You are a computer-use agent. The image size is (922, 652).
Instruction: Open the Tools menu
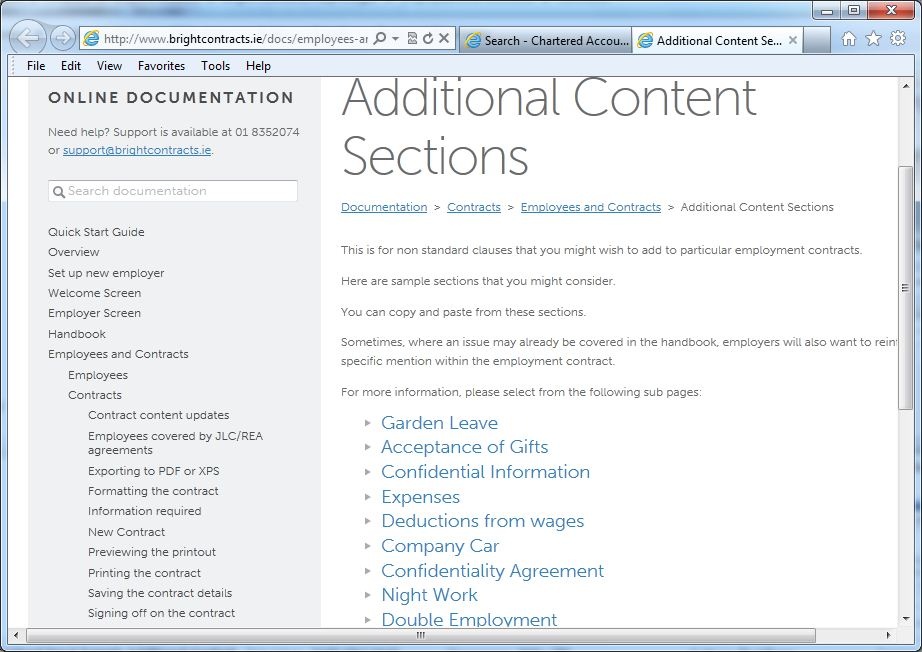click(215, 66)
